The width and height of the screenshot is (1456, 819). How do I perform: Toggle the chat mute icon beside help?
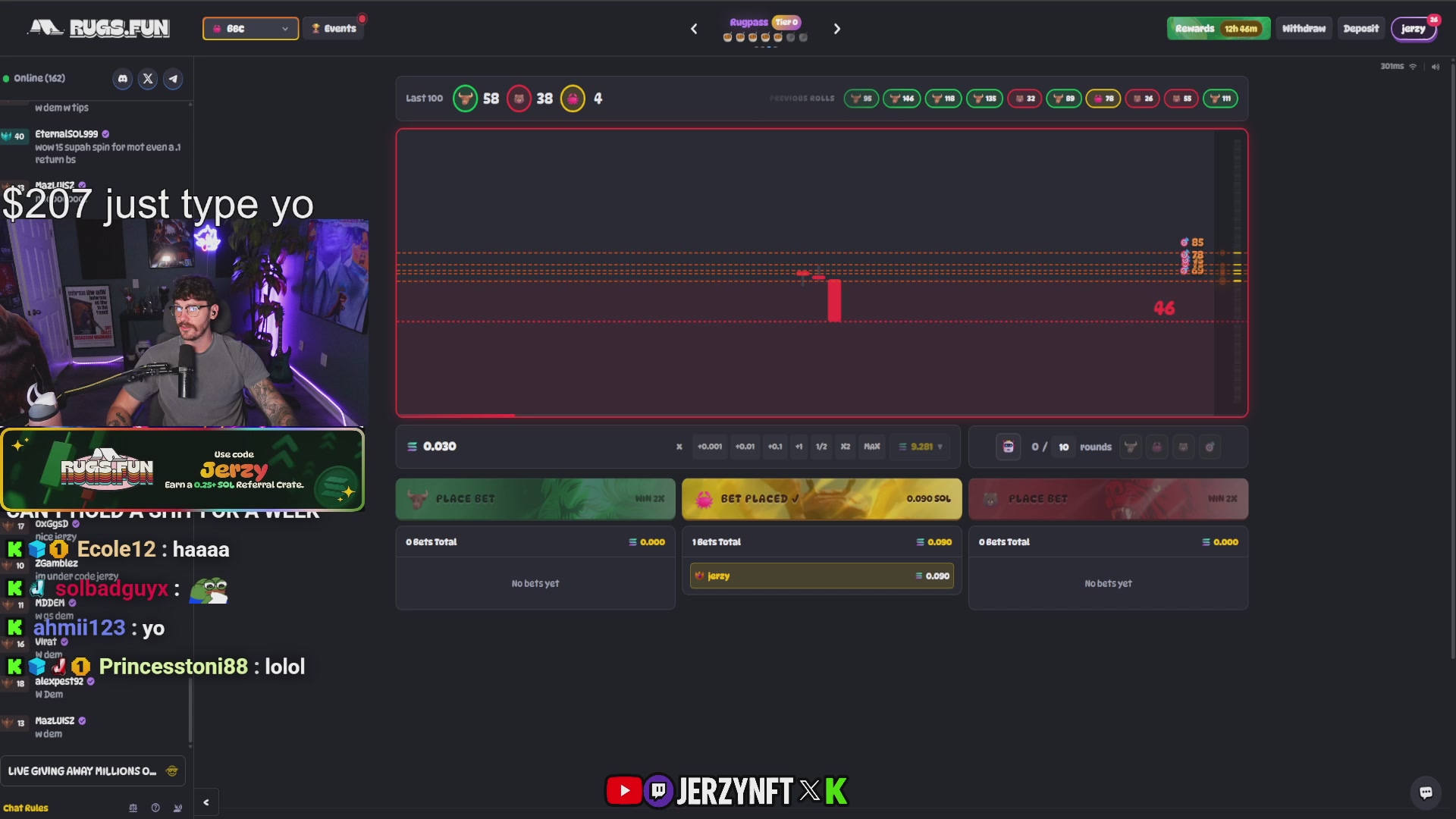point(177,808)
